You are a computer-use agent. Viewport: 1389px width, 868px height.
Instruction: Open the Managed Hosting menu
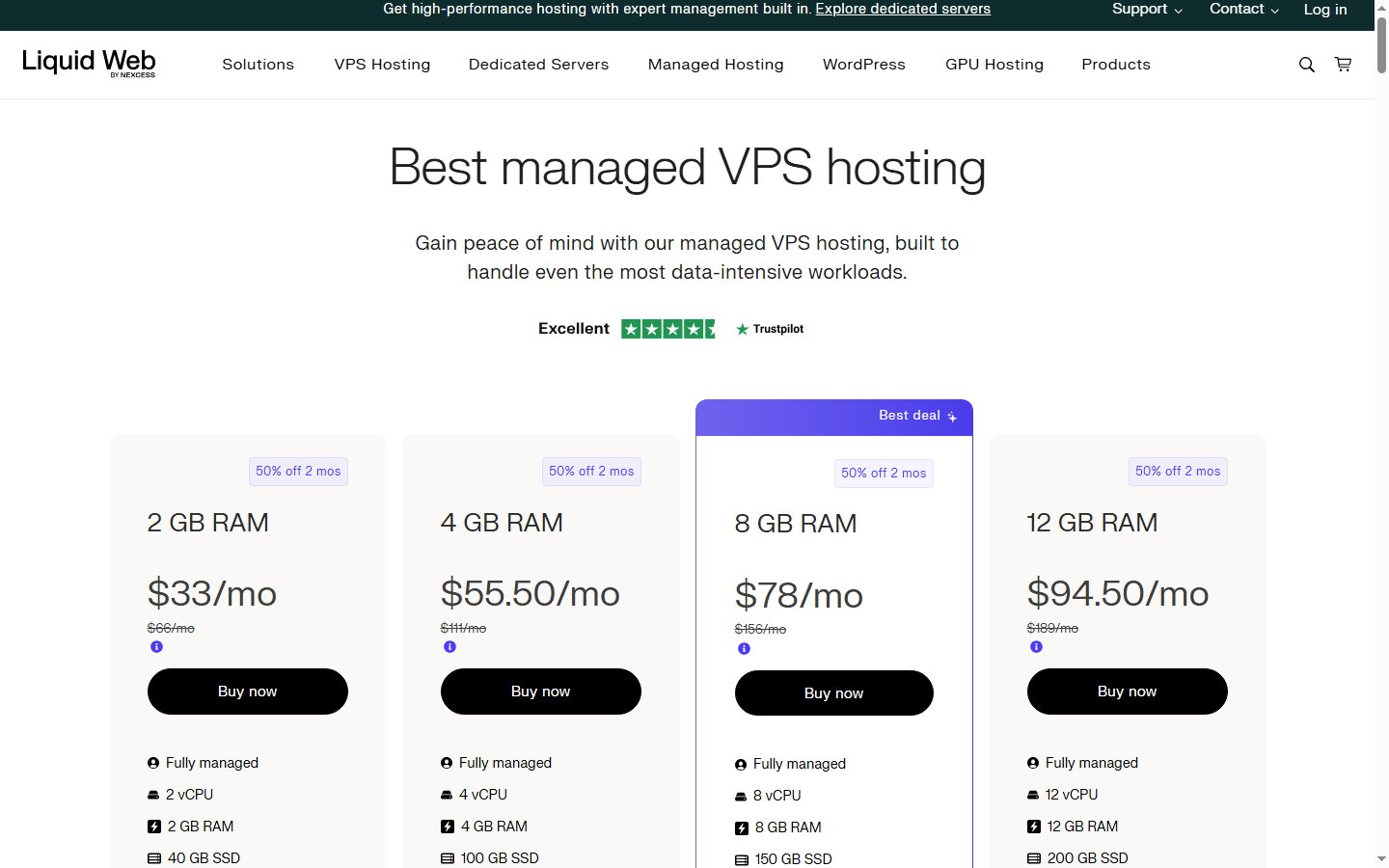pyautogui.click(x=716, y=65)
